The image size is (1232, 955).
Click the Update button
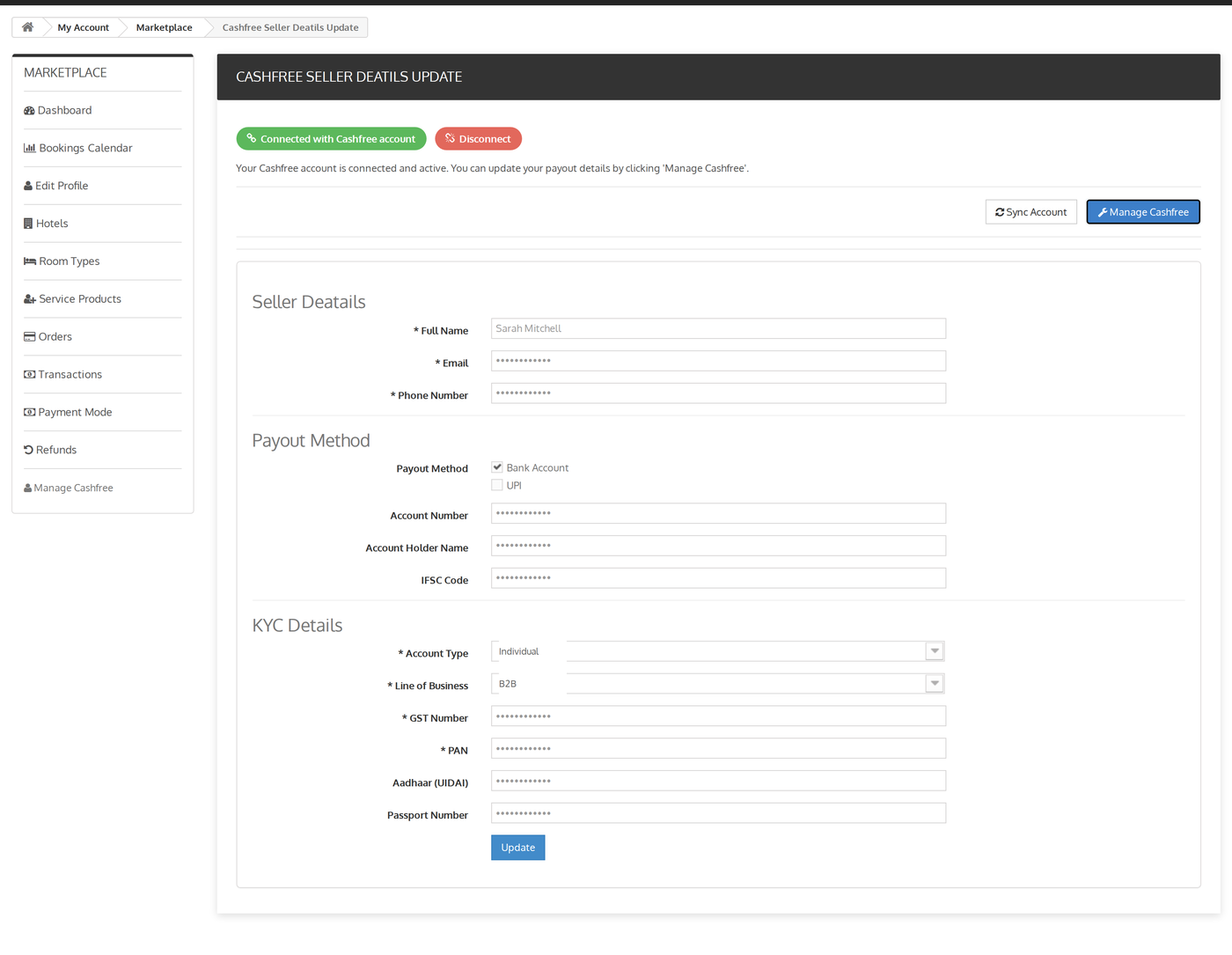tap(518, 848)
